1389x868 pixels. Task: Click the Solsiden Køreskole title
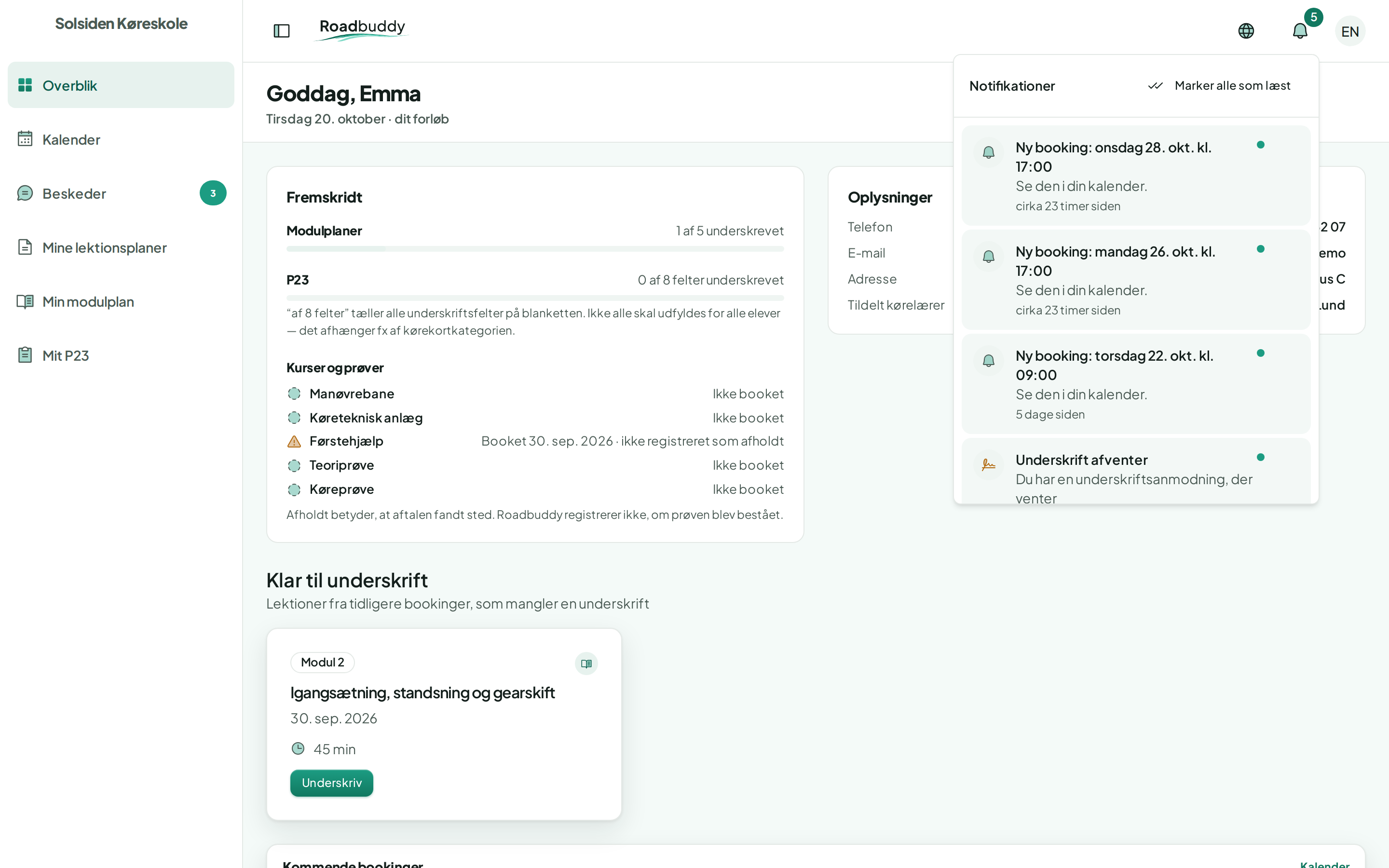pos(121,24)
